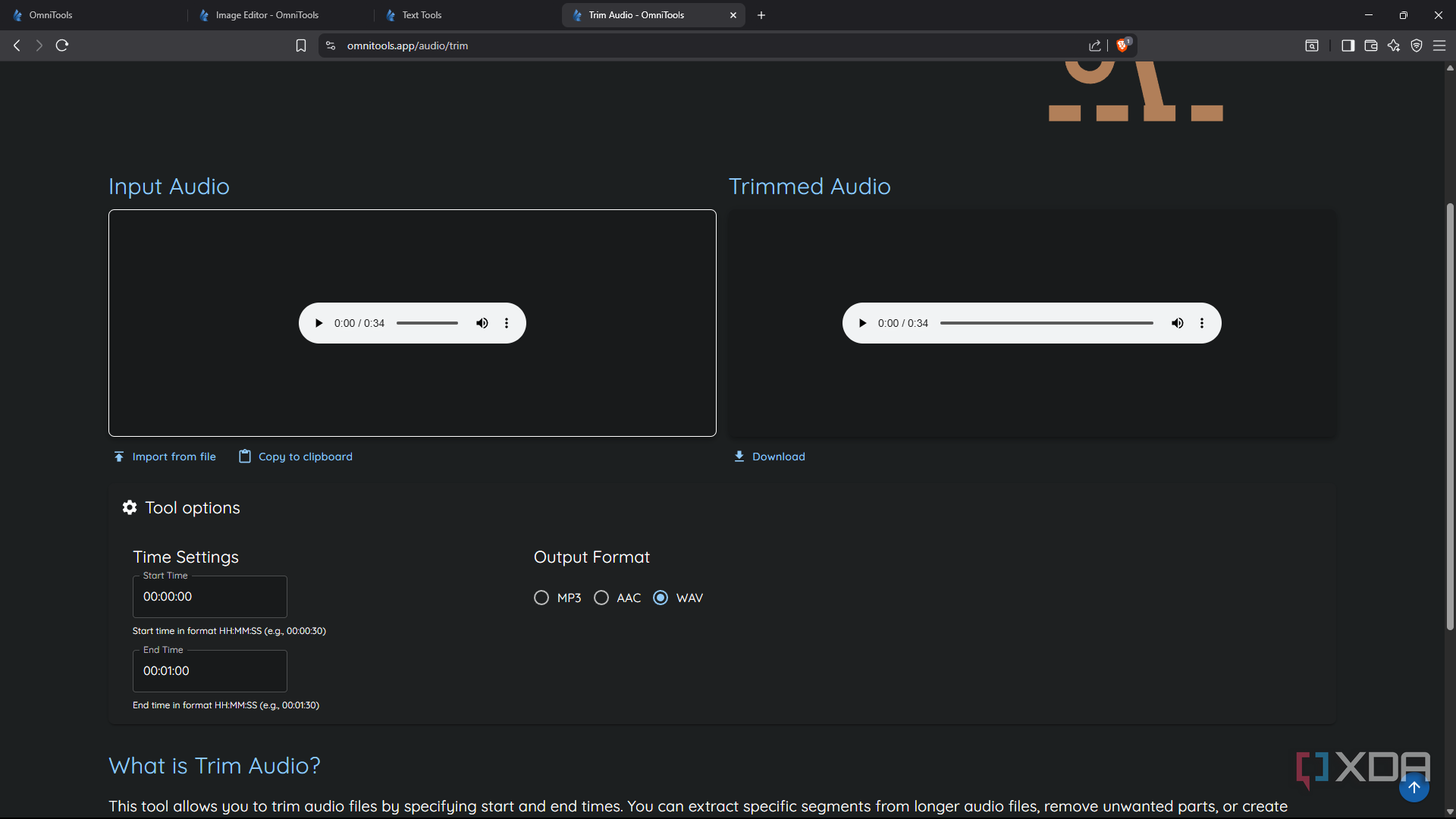Screen dimensions: 1456x819
Task: Select AAC output format
Action: point(601,598)
